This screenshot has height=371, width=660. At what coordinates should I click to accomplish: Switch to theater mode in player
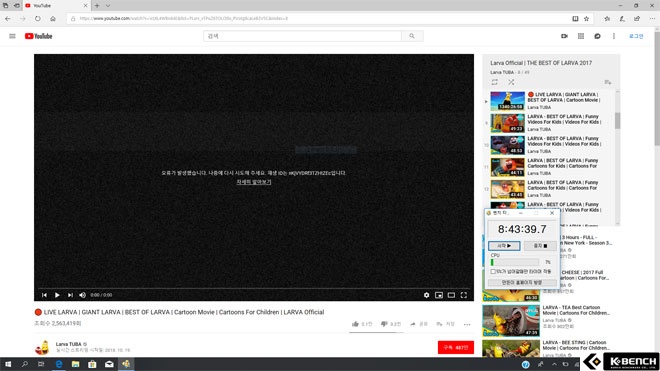(x=451, y=295)
